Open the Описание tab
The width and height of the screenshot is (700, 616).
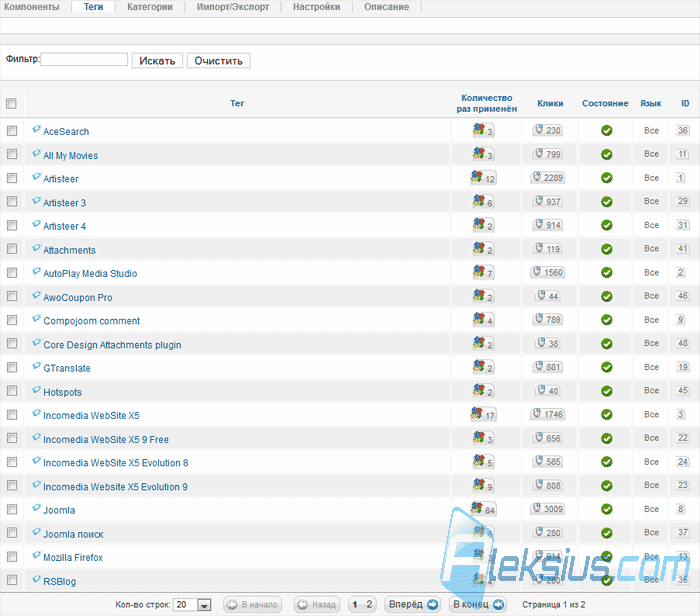[387, 7]
